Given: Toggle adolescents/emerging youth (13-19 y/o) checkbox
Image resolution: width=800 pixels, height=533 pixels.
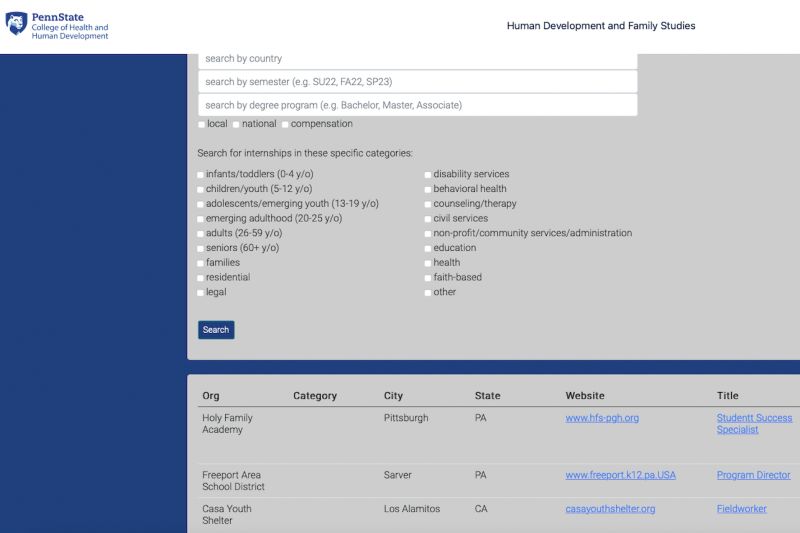Looking at the screenshot, I should coord(201,204).
